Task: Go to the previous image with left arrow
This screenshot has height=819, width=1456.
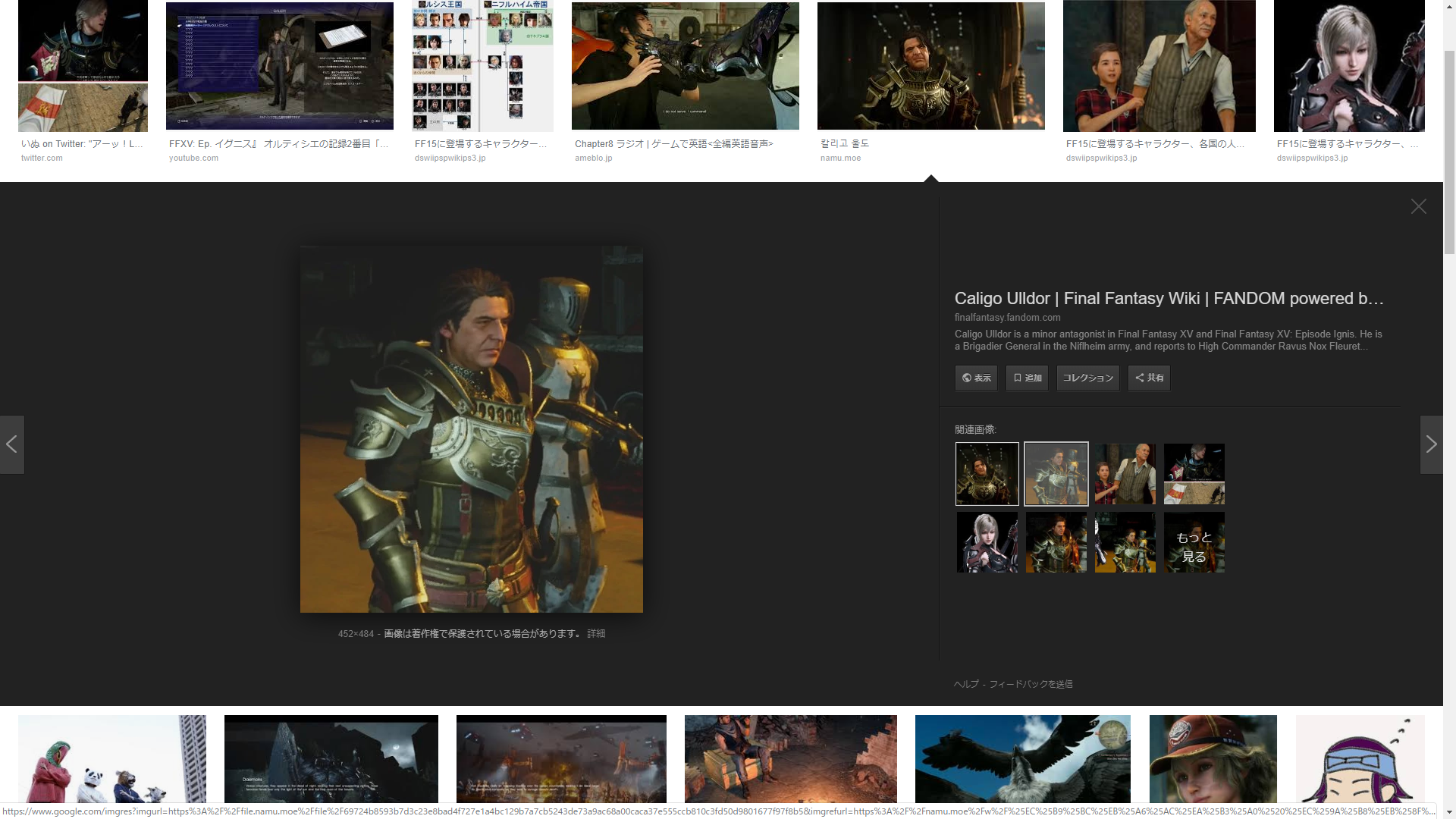Action: point(12,444)
